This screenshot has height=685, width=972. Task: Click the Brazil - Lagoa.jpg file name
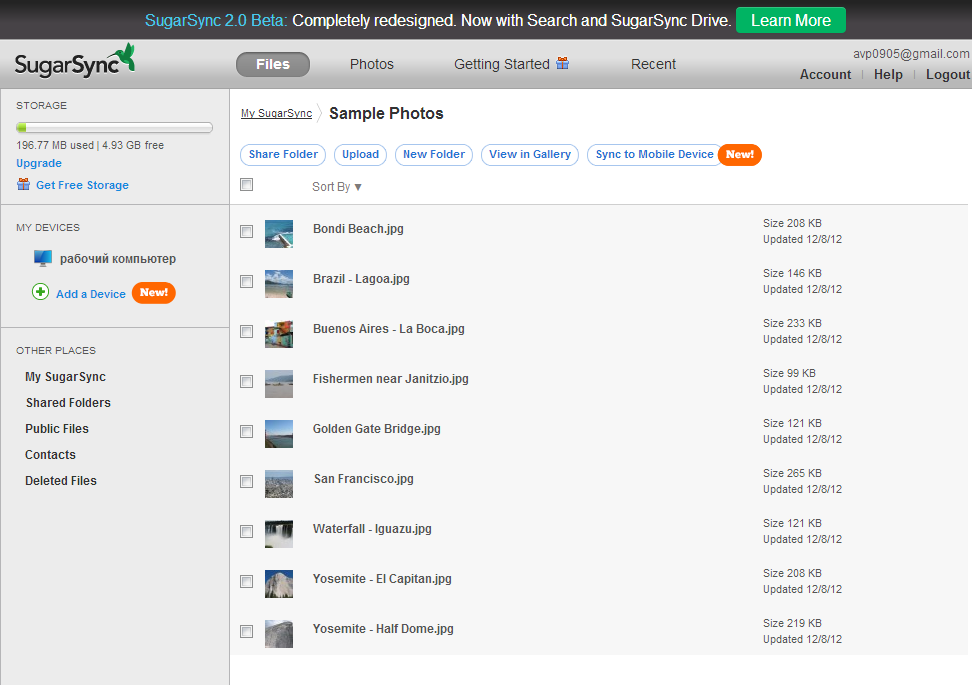361,279
